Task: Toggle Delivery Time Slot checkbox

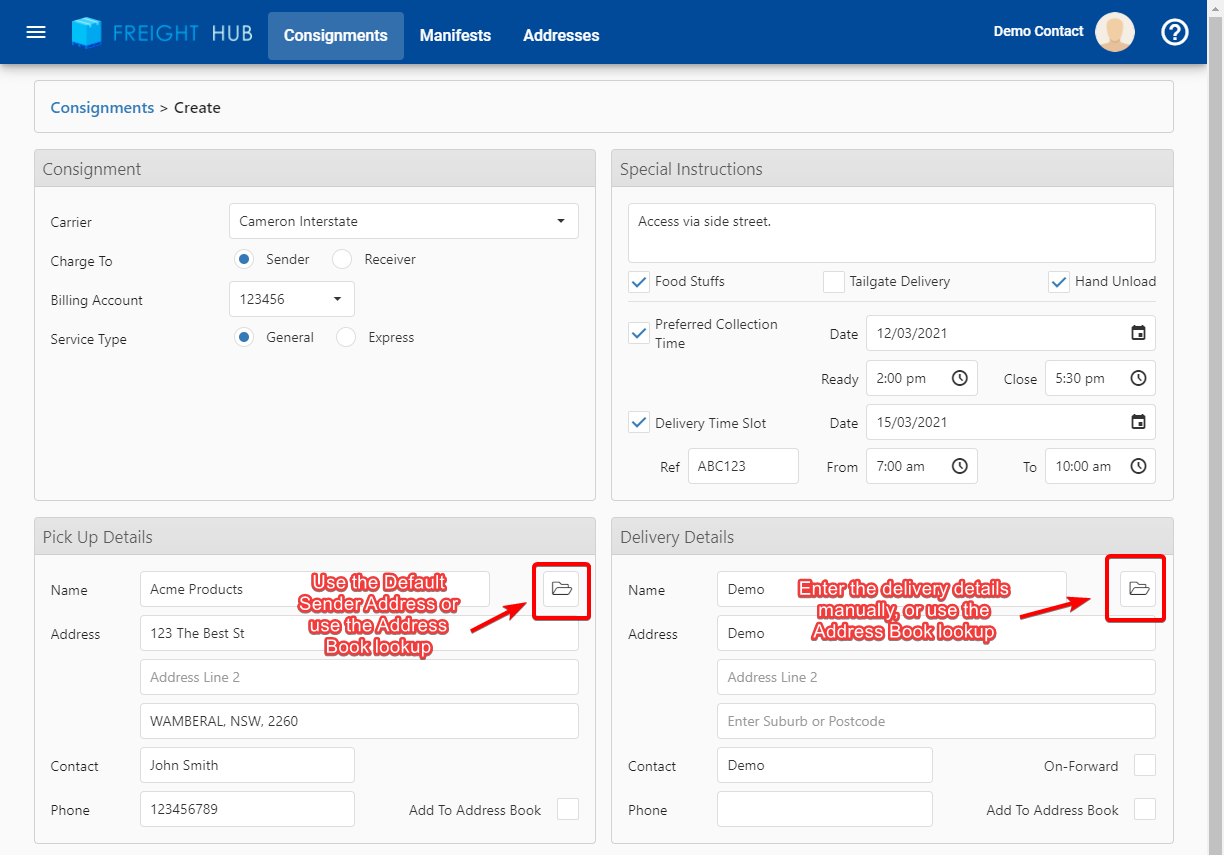Action: click(639, 422)
